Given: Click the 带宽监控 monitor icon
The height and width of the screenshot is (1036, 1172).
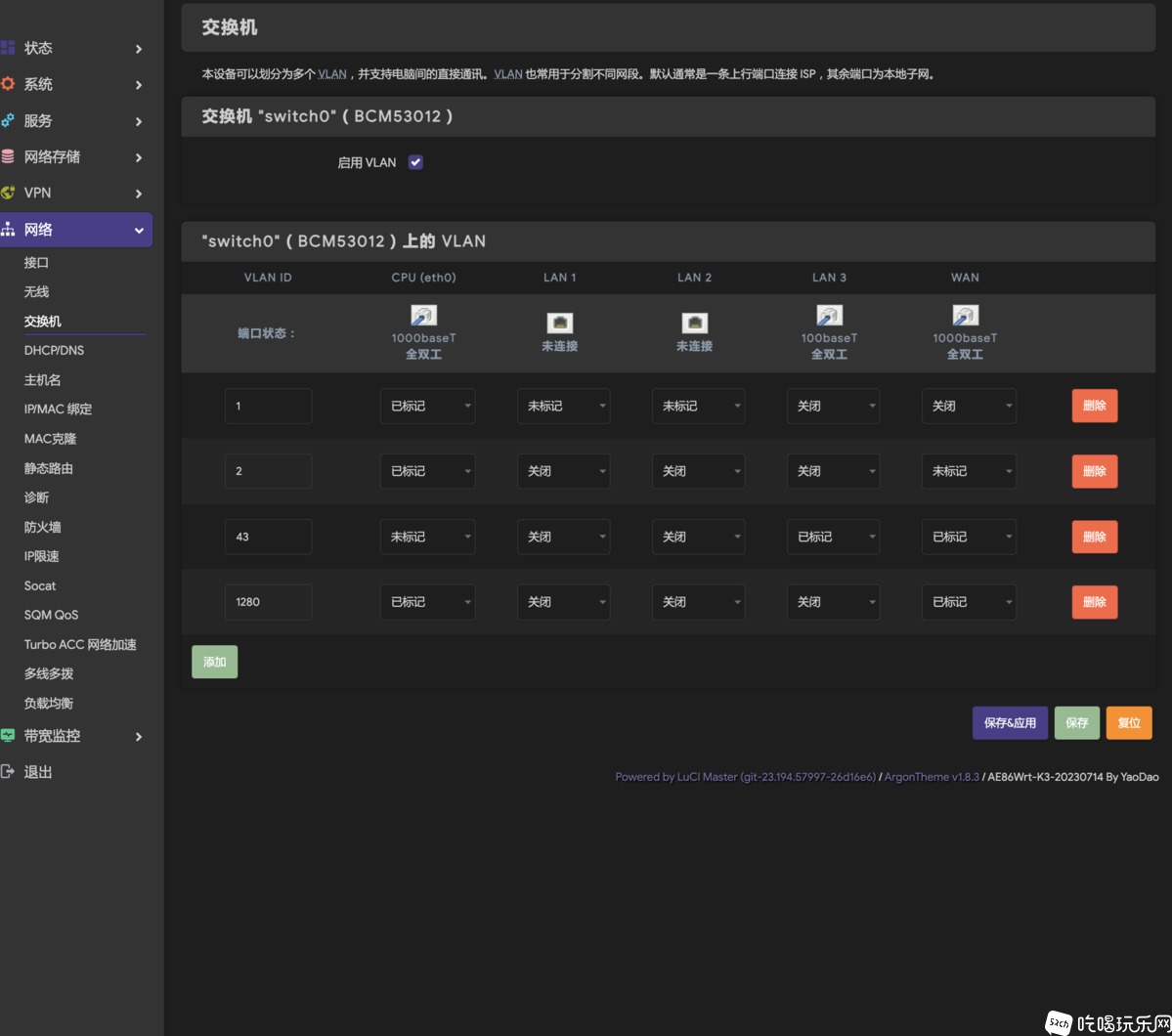Looking at the screenshot, I should [x=8, y=736].
